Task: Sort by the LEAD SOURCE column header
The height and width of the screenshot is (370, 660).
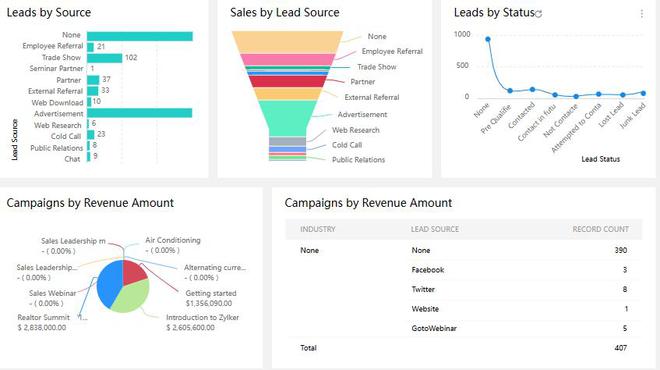Action: (x=435, y=229)
